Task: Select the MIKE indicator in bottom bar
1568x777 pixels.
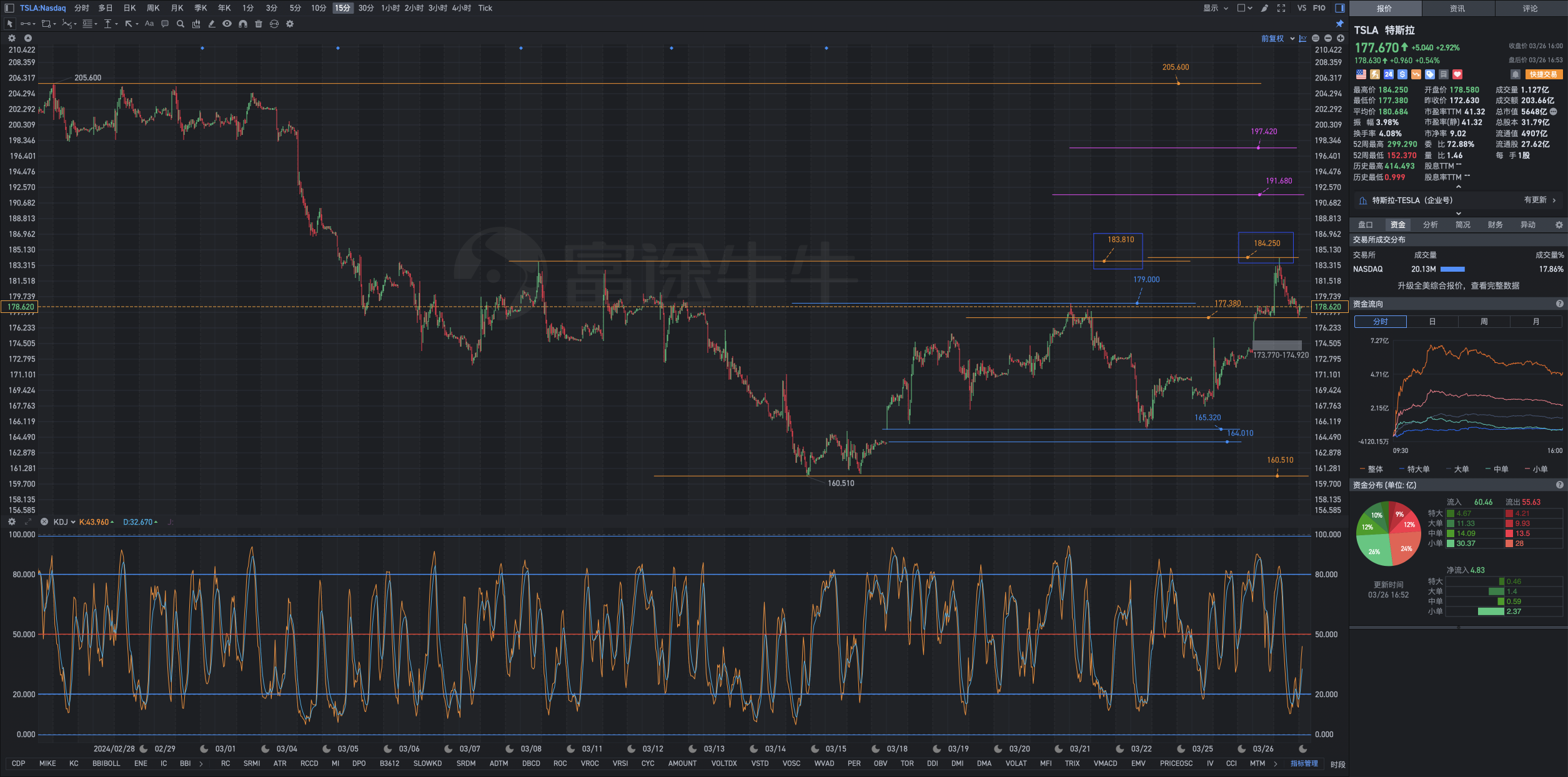Action: click(x=47, y=763)
